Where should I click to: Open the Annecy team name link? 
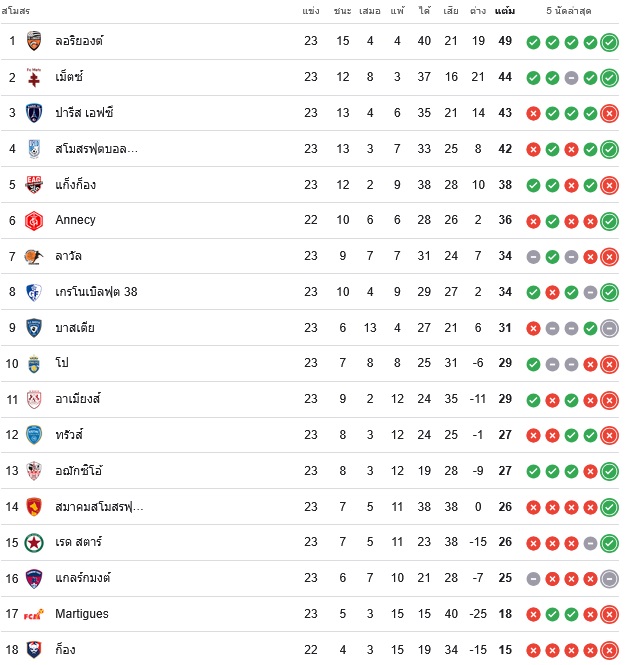(x=76, y=220)
